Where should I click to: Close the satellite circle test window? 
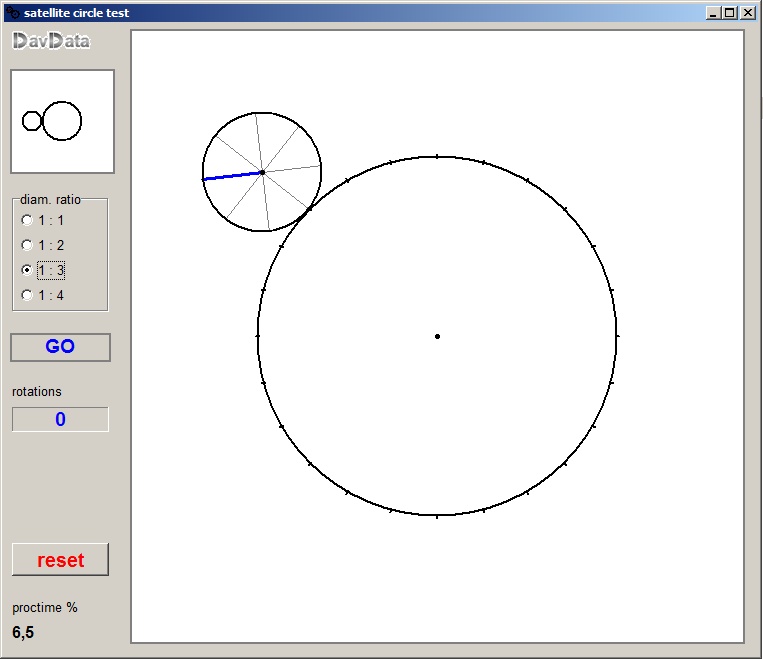(x=747, y=13)
